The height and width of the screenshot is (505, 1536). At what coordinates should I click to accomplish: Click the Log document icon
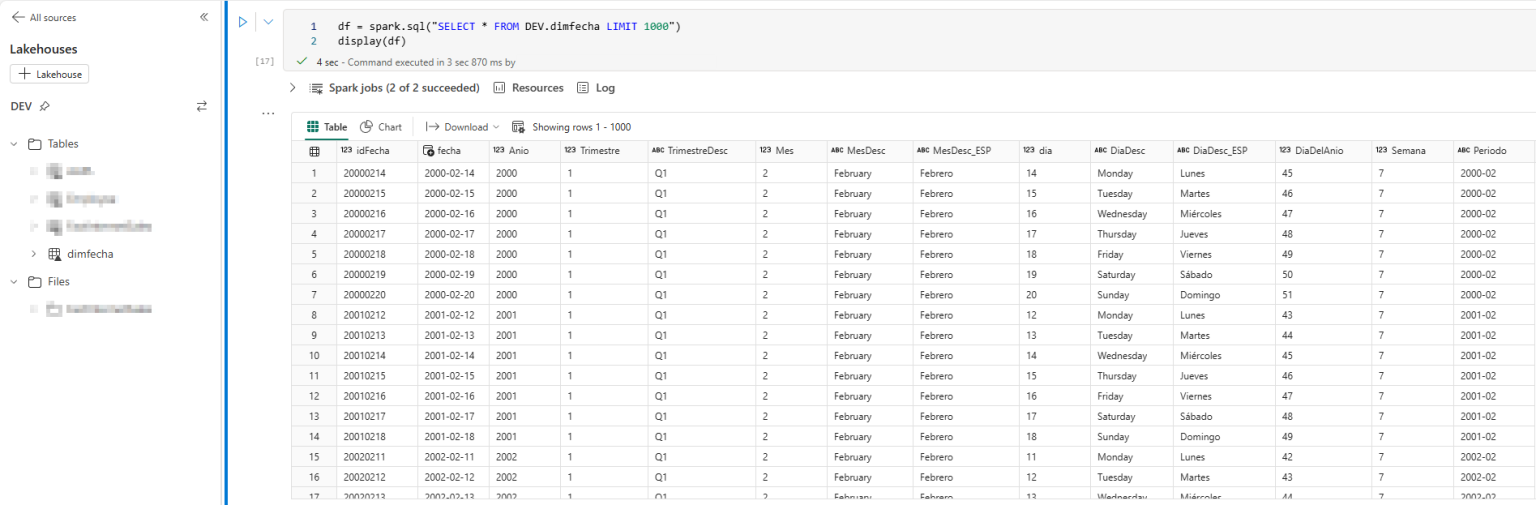point(583,88)
